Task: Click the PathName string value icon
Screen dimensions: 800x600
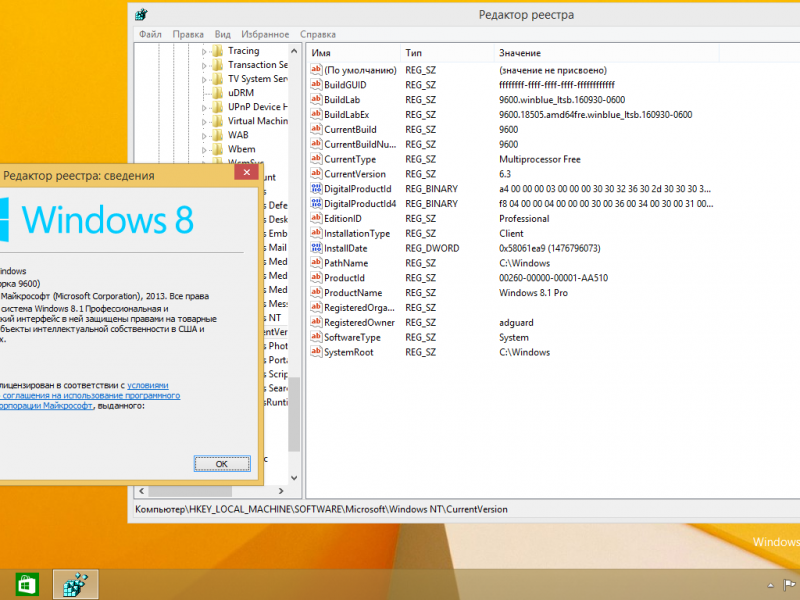Action: pos(316,263)
